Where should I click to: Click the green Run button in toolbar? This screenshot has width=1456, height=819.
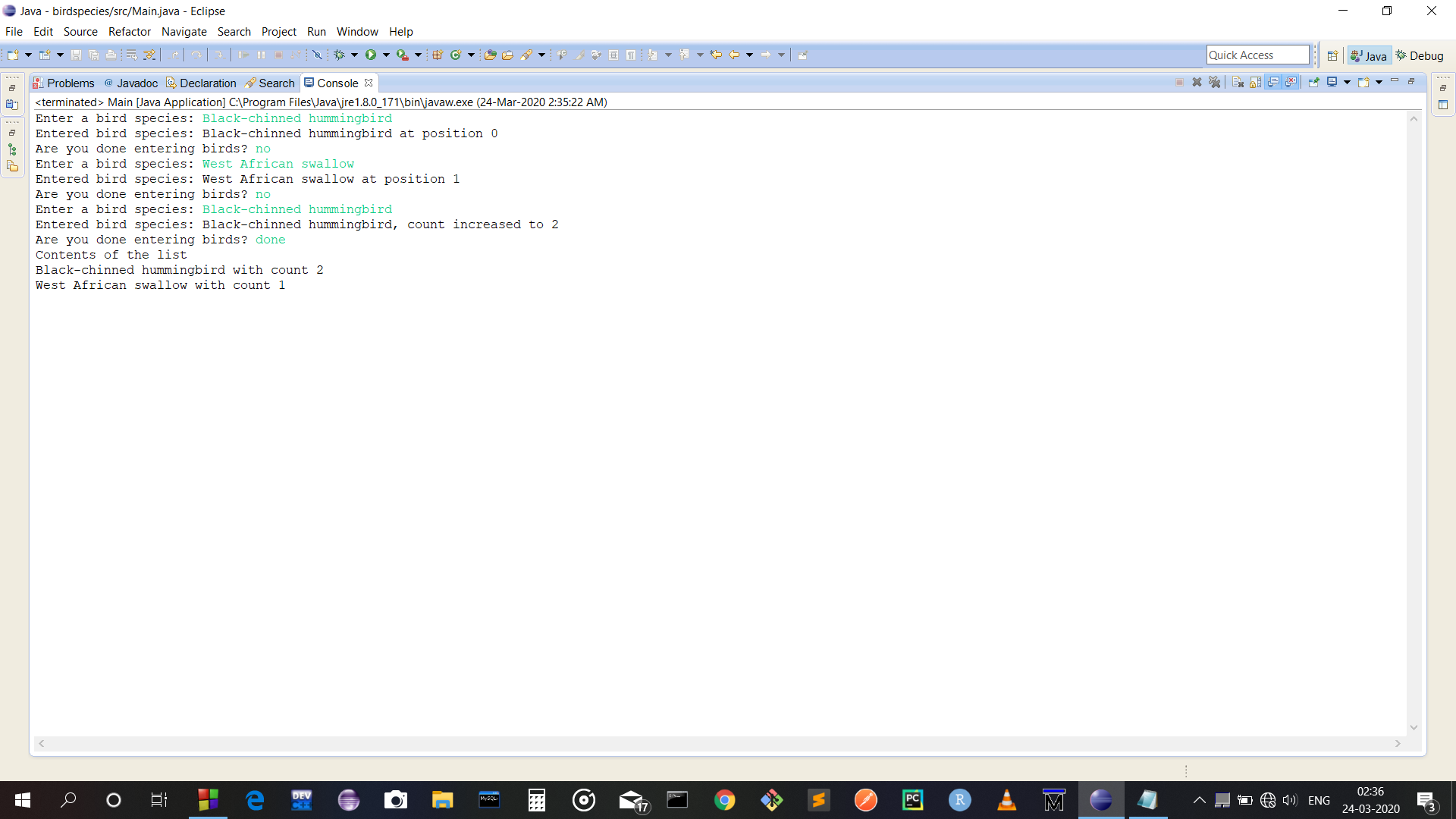coord(371,55)
